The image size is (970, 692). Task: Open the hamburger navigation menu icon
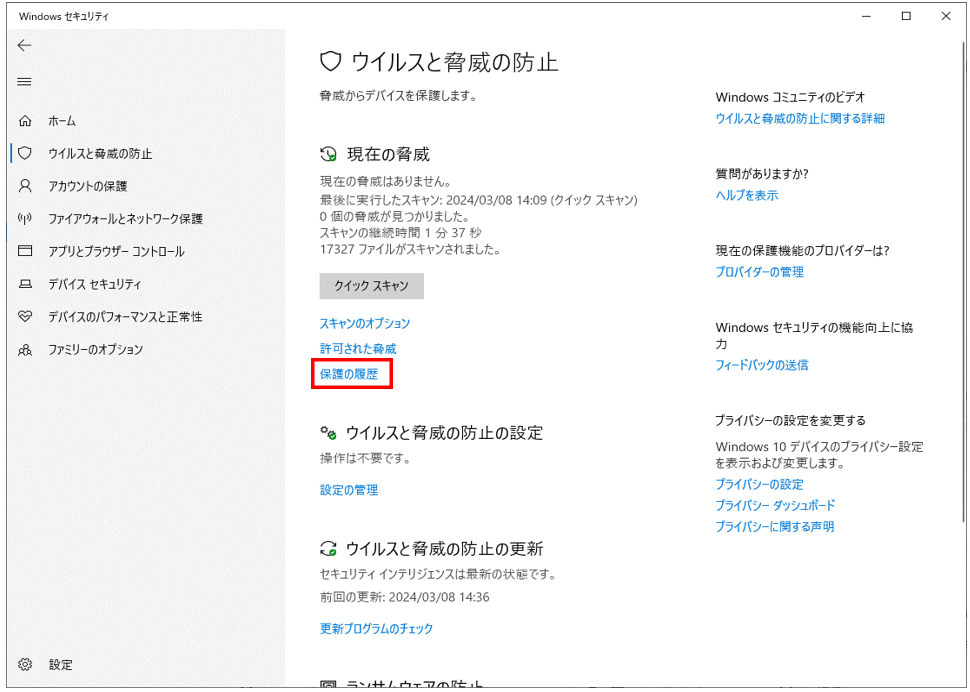pos(24,82)
